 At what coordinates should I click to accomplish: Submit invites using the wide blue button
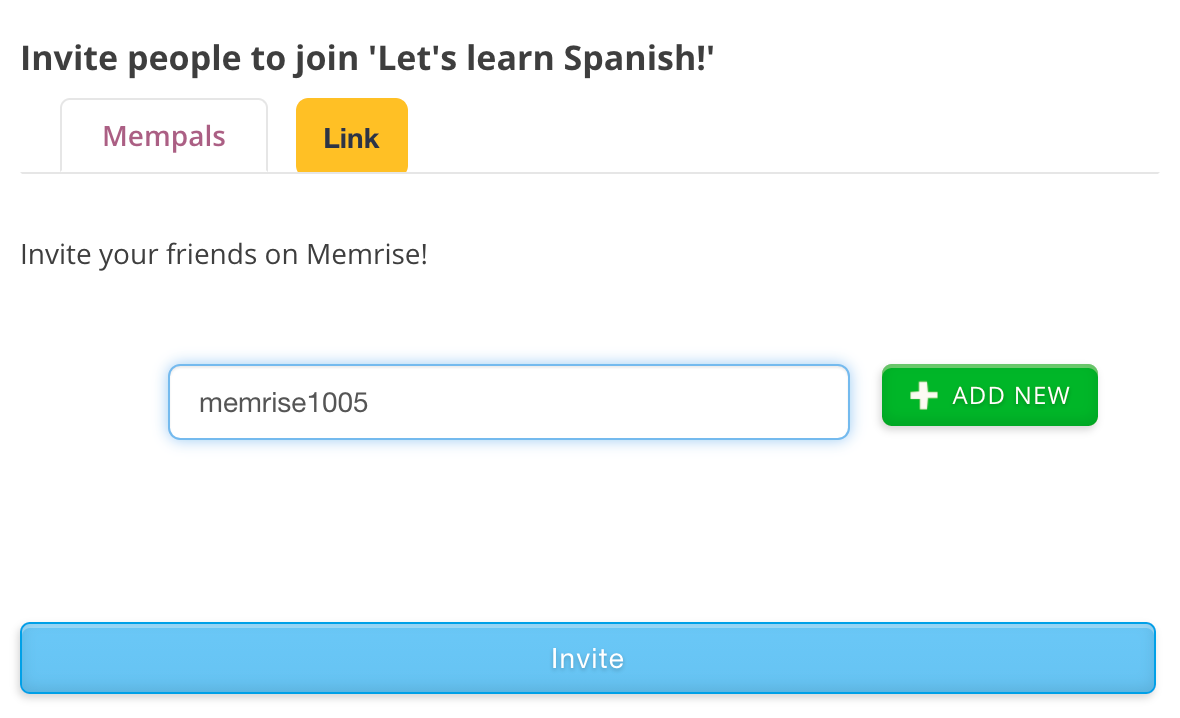[x=588, y=658]
